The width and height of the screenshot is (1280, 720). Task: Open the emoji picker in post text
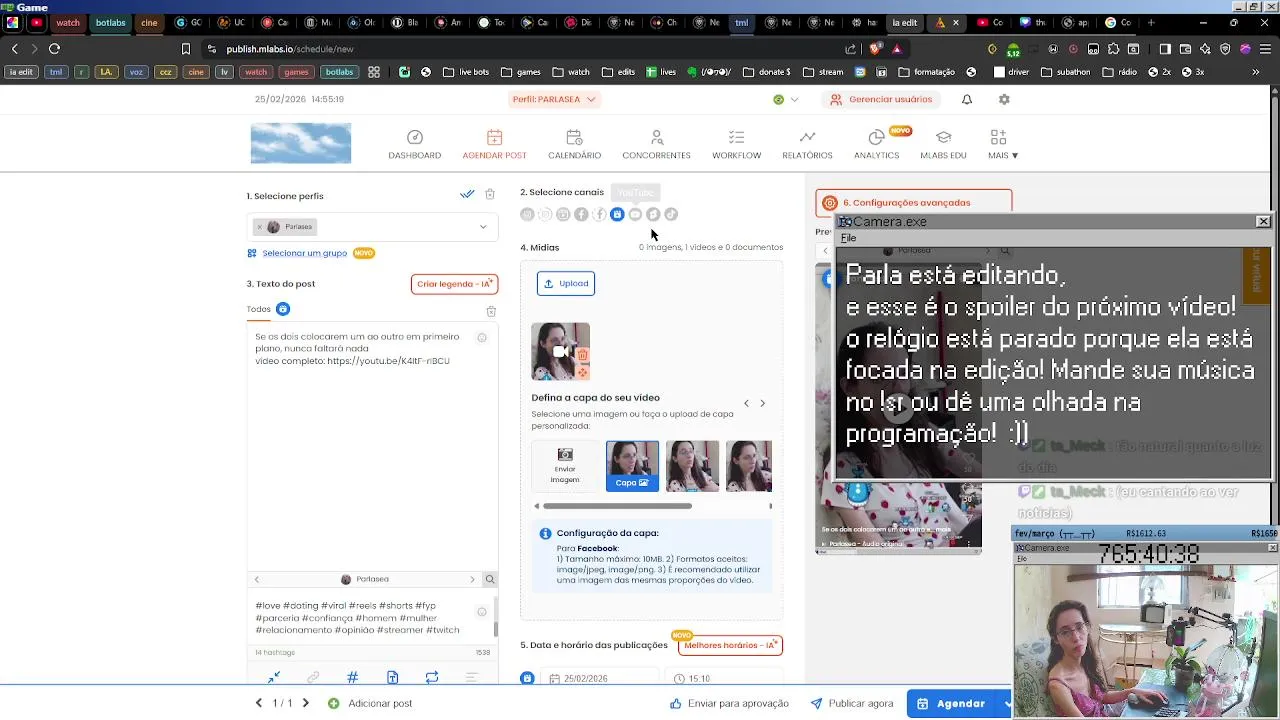(482, 338)
